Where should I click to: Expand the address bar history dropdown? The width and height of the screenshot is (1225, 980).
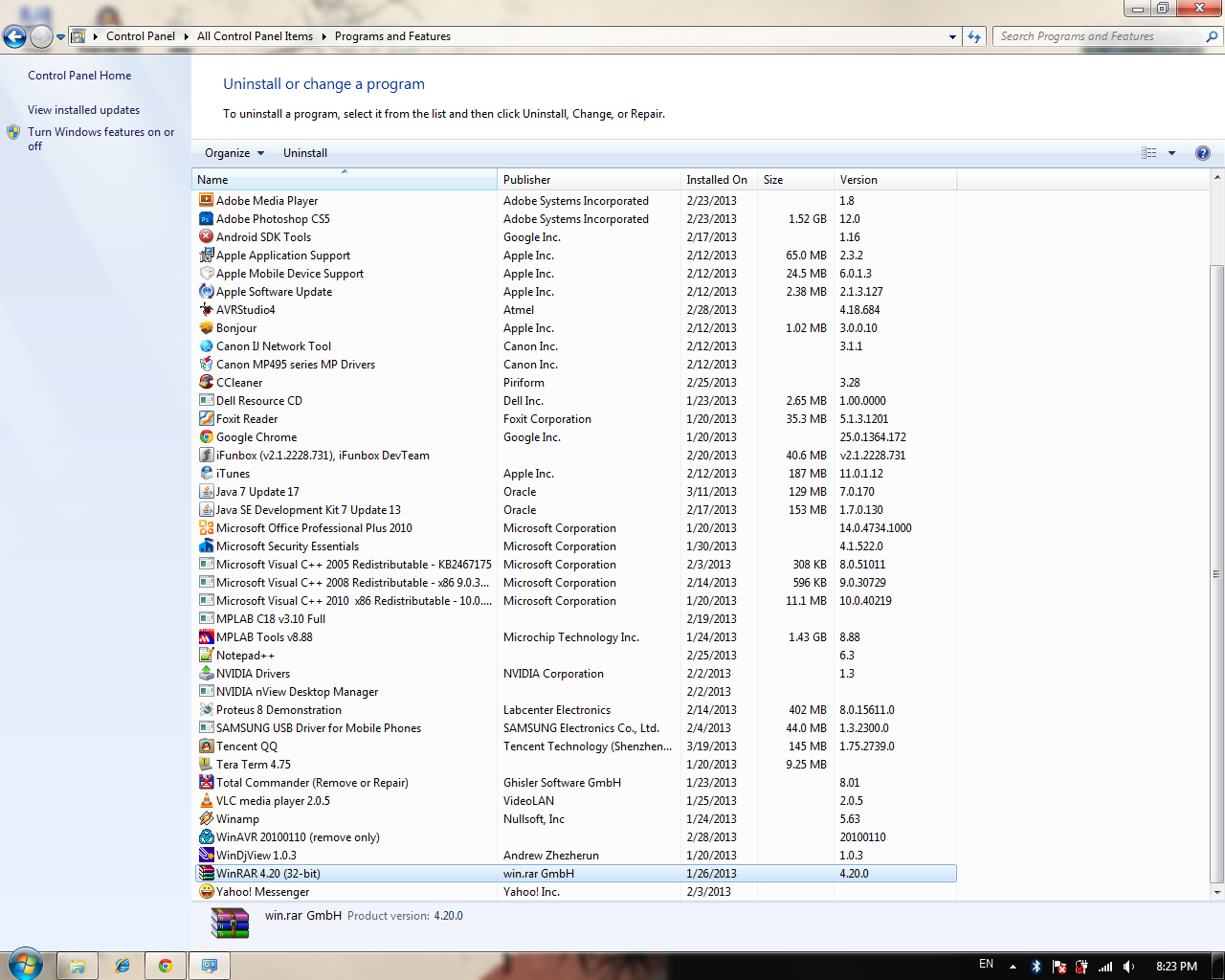point(952,36)
